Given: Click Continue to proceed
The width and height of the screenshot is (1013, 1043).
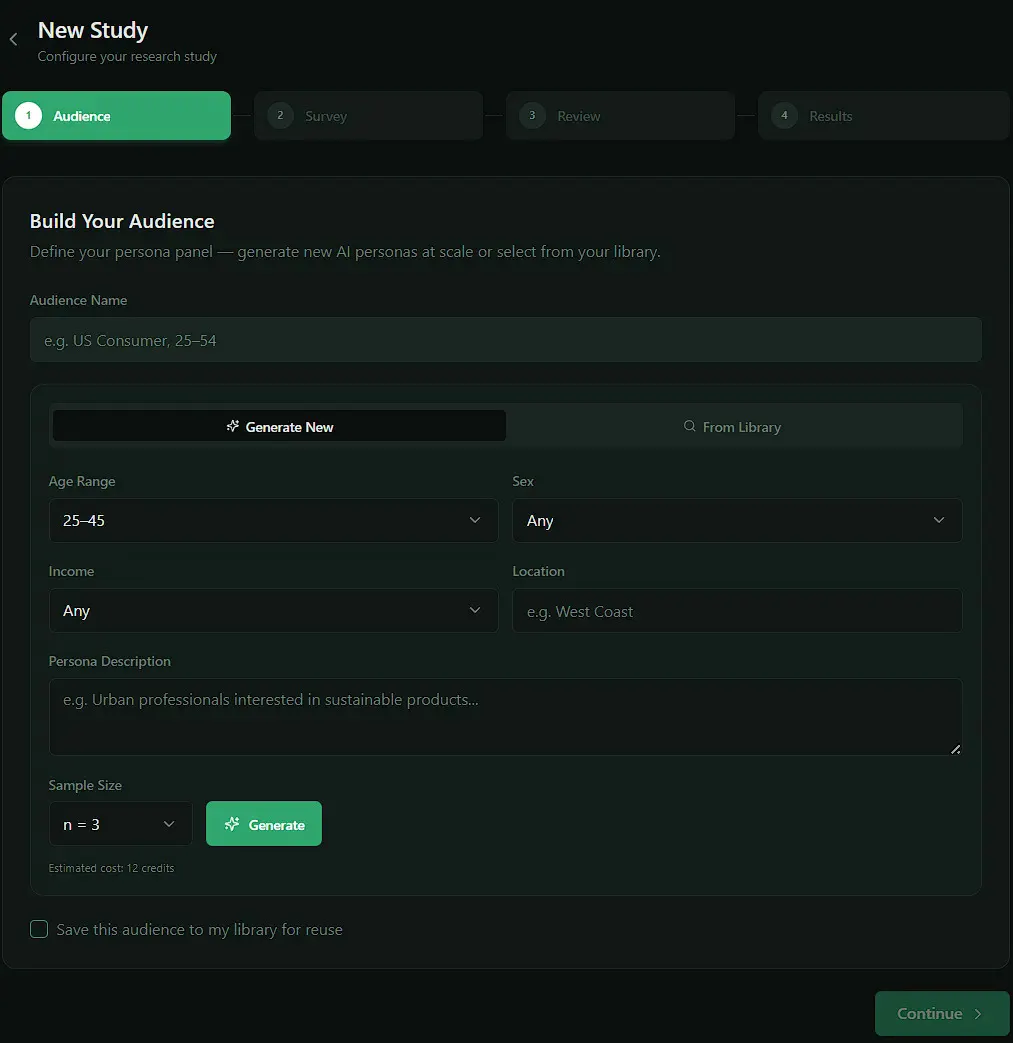Looking at the screenshot, I should (x=942, y=1013).
